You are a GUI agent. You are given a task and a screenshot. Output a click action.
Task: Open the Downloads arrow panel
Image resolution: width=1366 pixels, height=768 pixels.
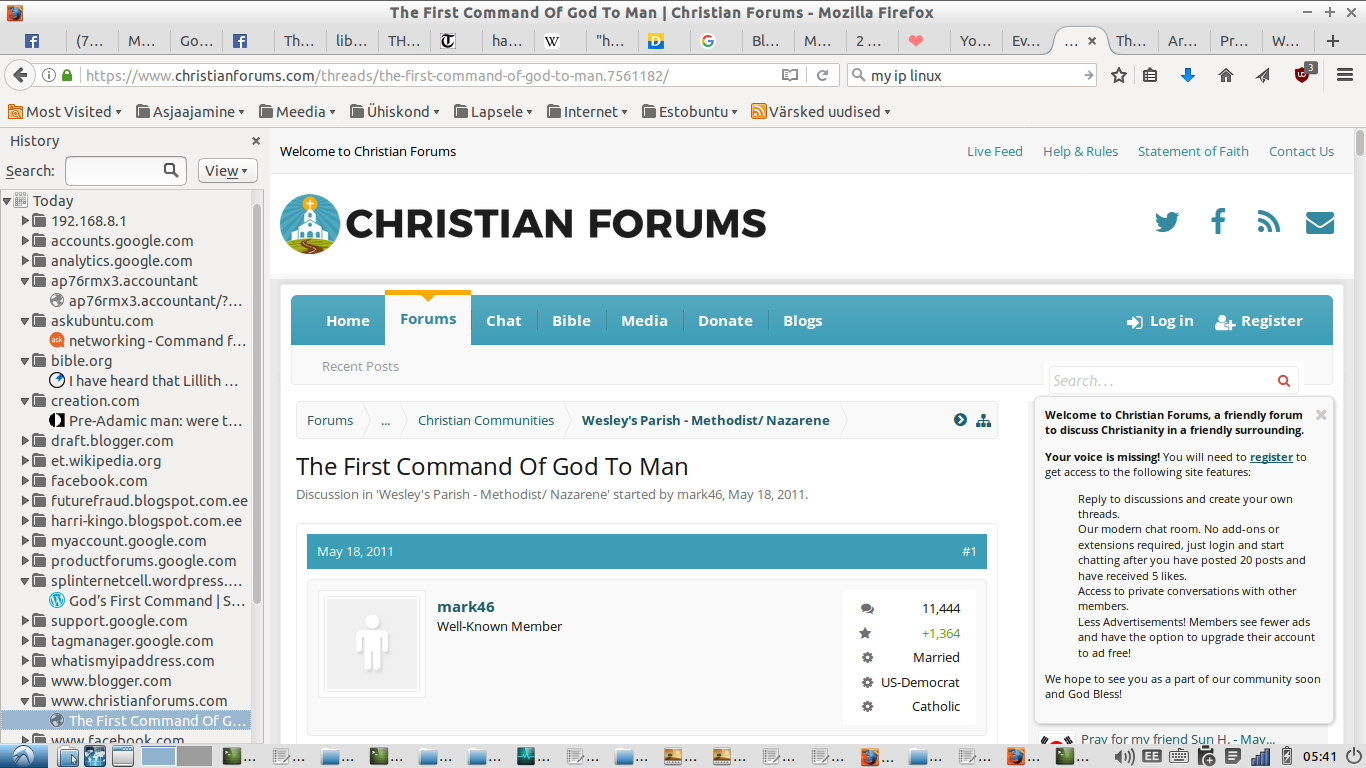pos(1188,75)
